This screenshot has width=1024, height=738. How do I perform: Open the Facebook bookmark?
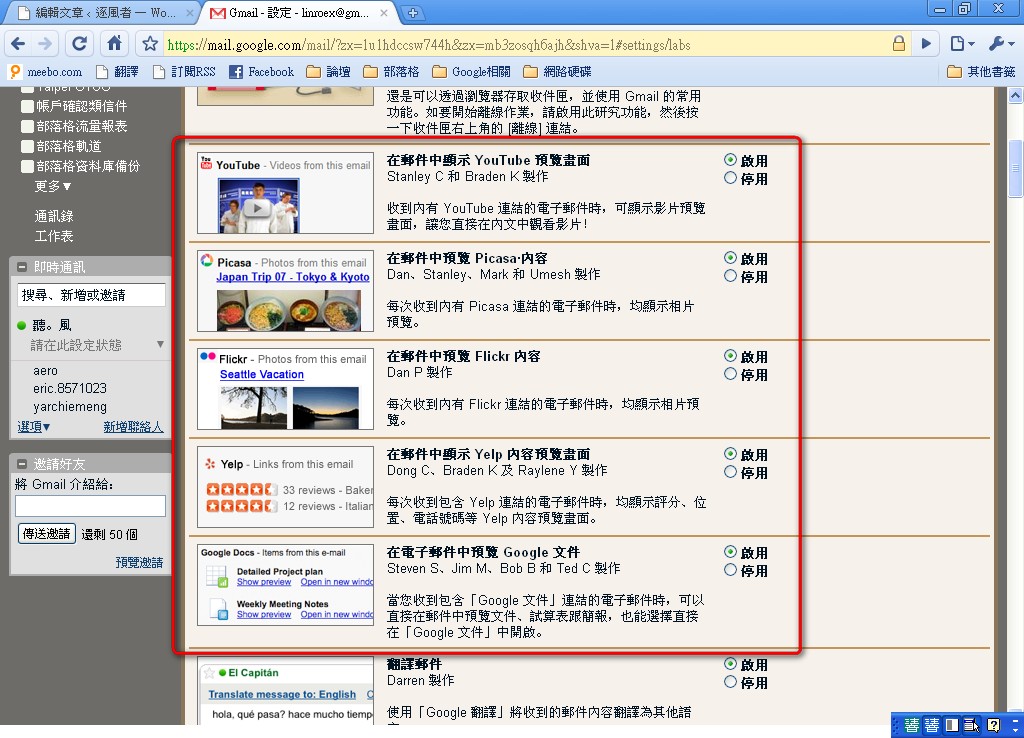[x=262, y=72]
